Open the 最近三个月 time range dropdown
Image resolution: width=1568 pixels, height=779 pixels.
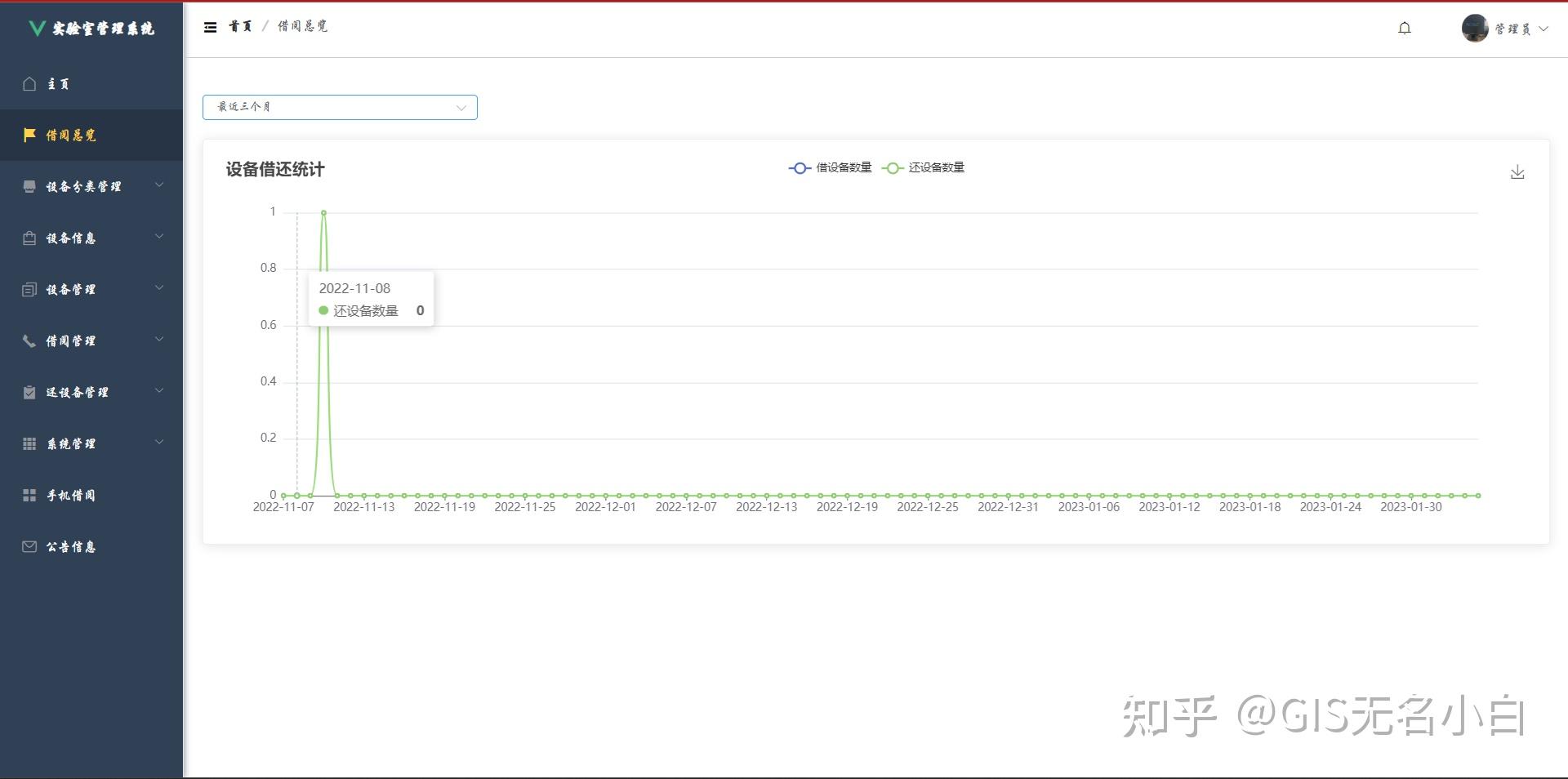coord(340,107)
